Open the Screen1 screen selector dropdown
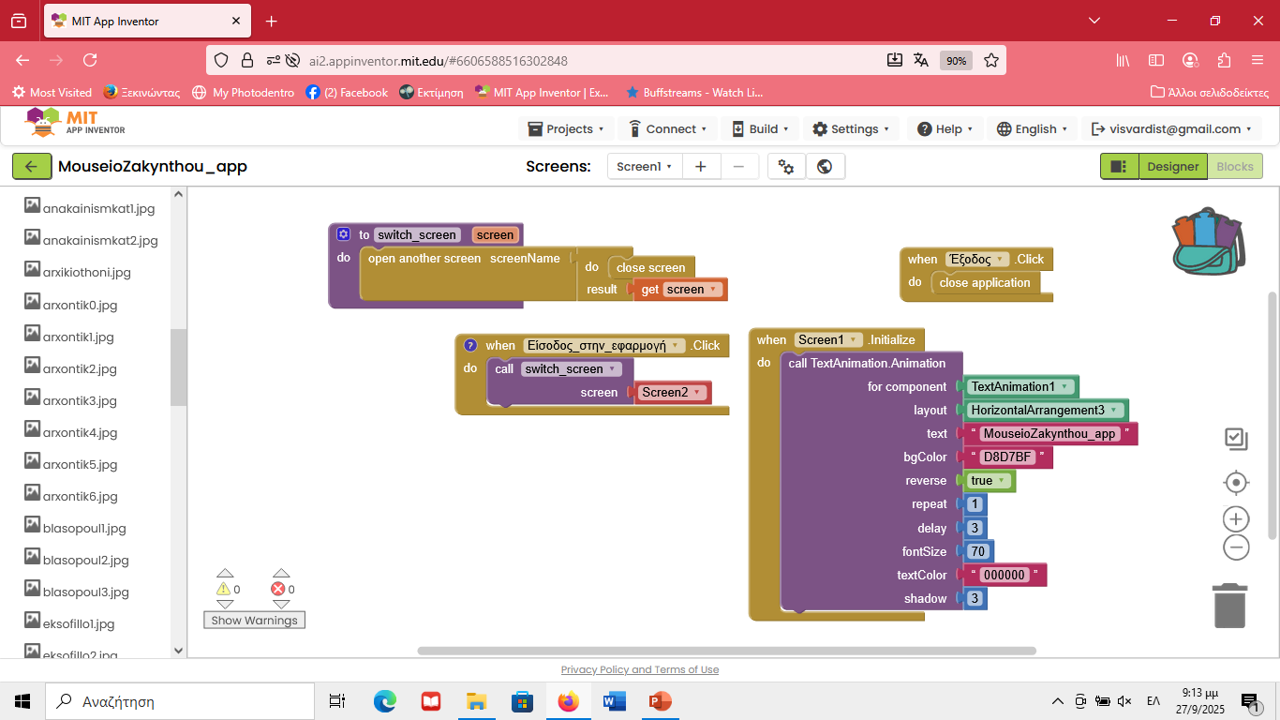The image size is (1280, 720). tap(644, 166)
